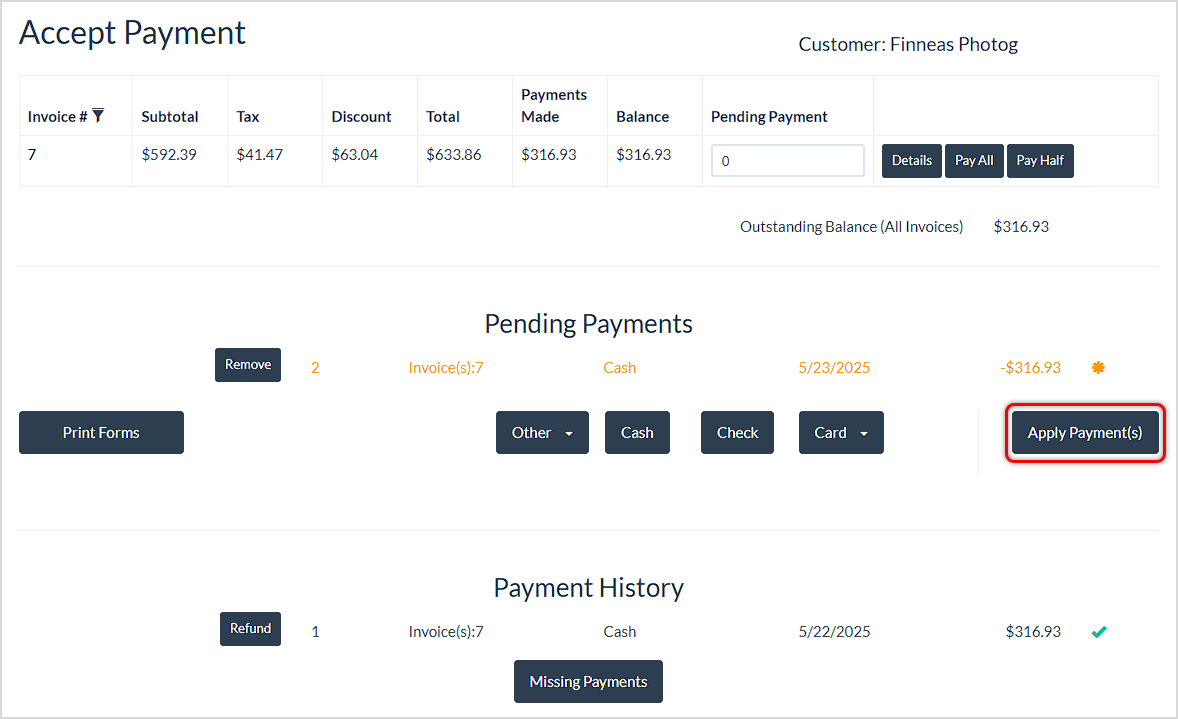
Task: Click the Outstanding Balance amount text
Action: point(1020,226)
